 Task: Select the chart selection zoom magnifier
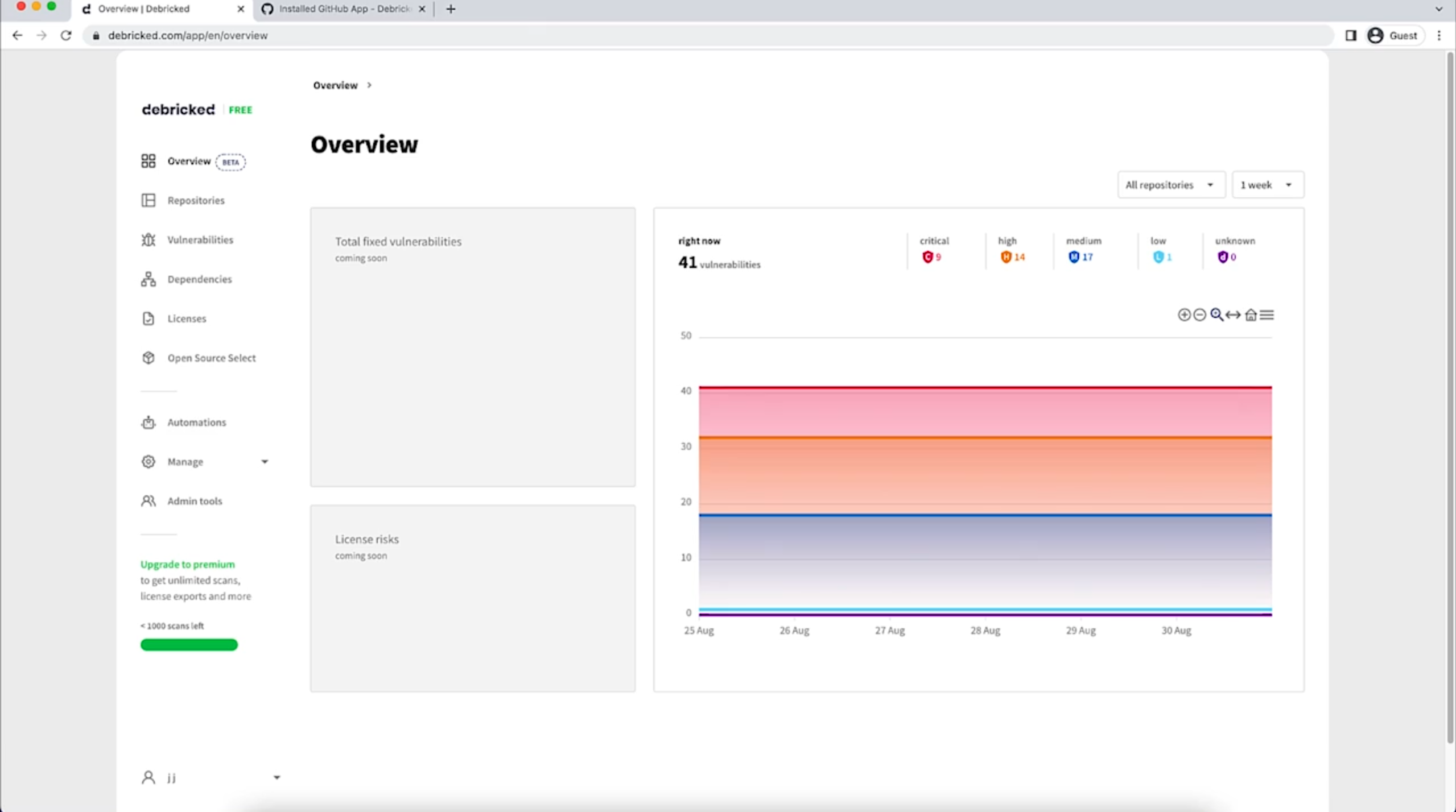pyautogui.click(x=1216, y=314)
